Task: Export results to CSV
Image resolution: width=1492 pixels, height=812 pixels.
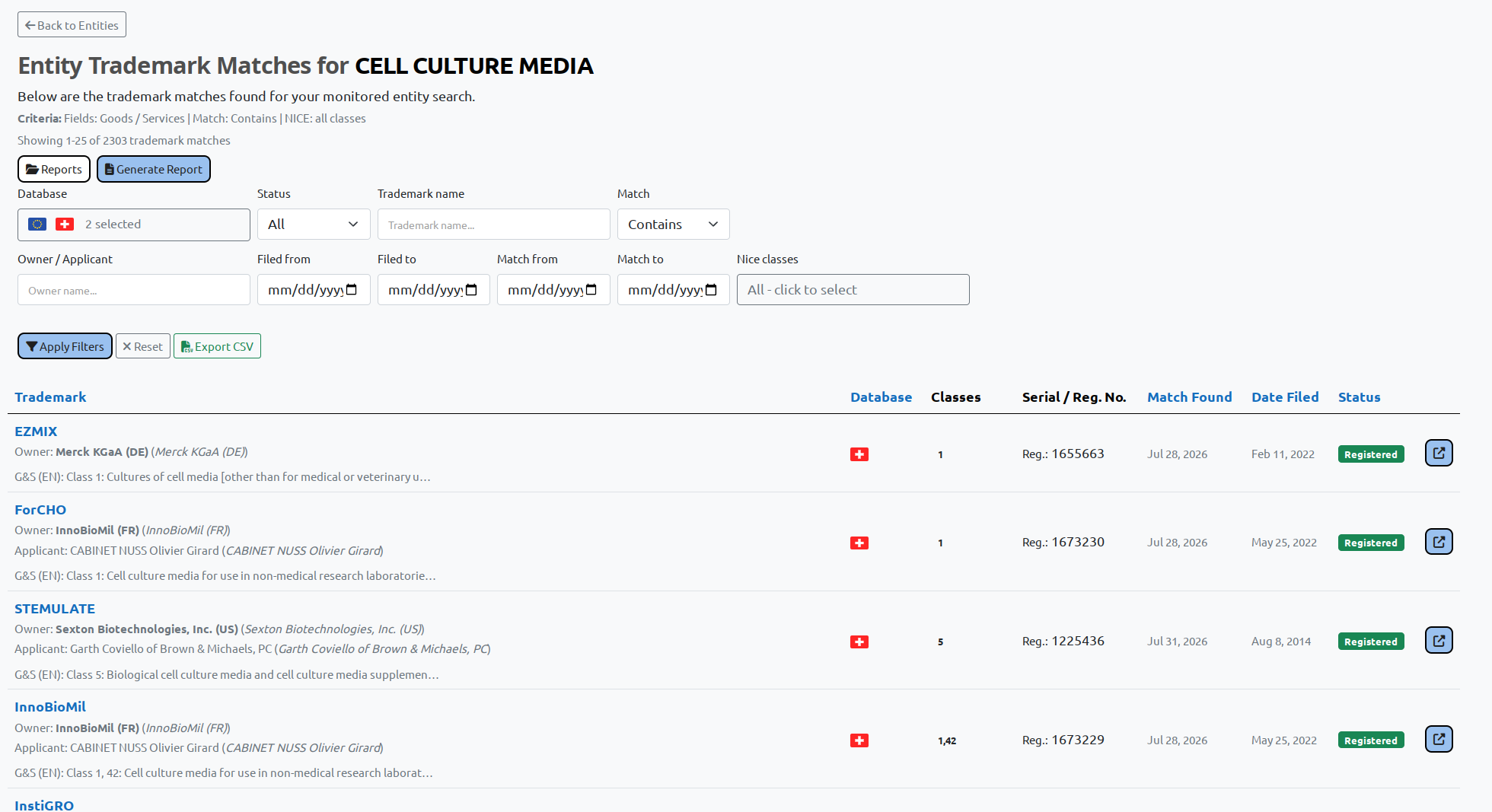Action: pyautogui.click(x=217, y=346)
